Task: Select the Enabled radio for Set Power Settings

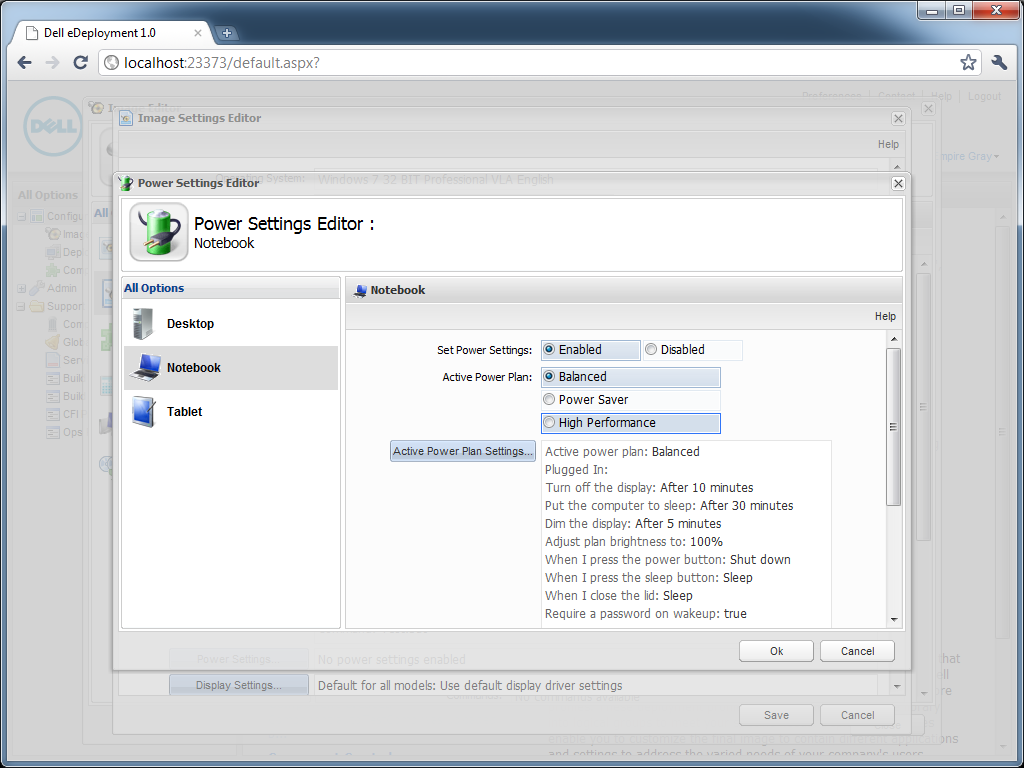Action: tap(549, 349)
